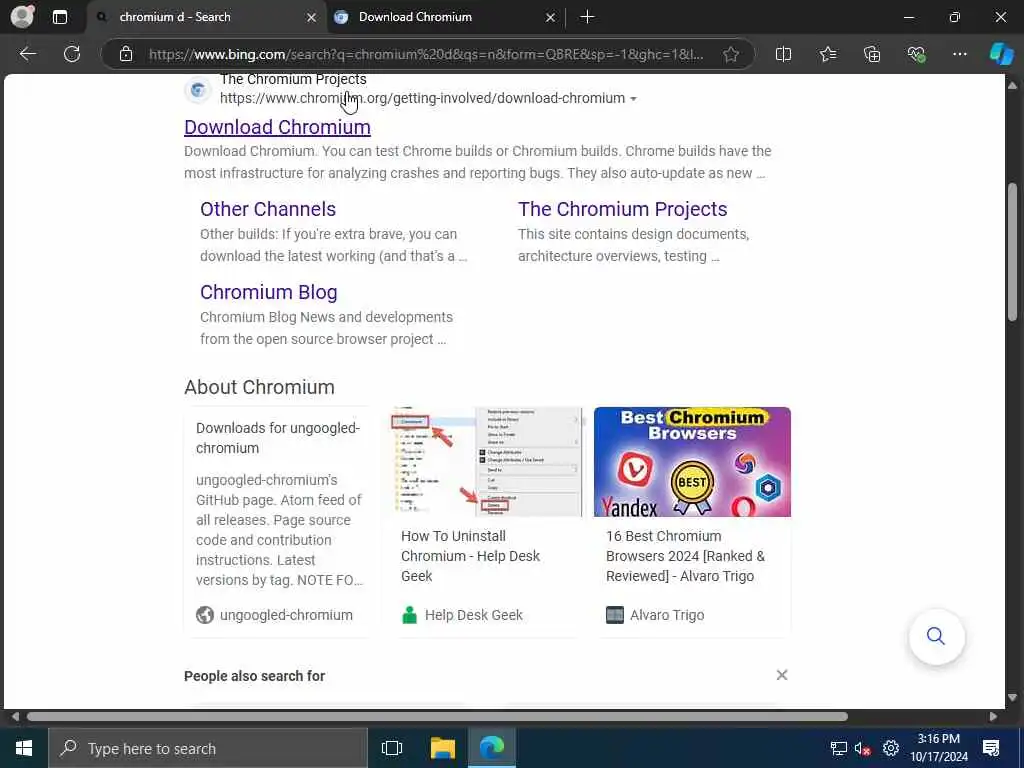
Task: Open the 'Download Chromium' result link
Action: click(277, 127)
